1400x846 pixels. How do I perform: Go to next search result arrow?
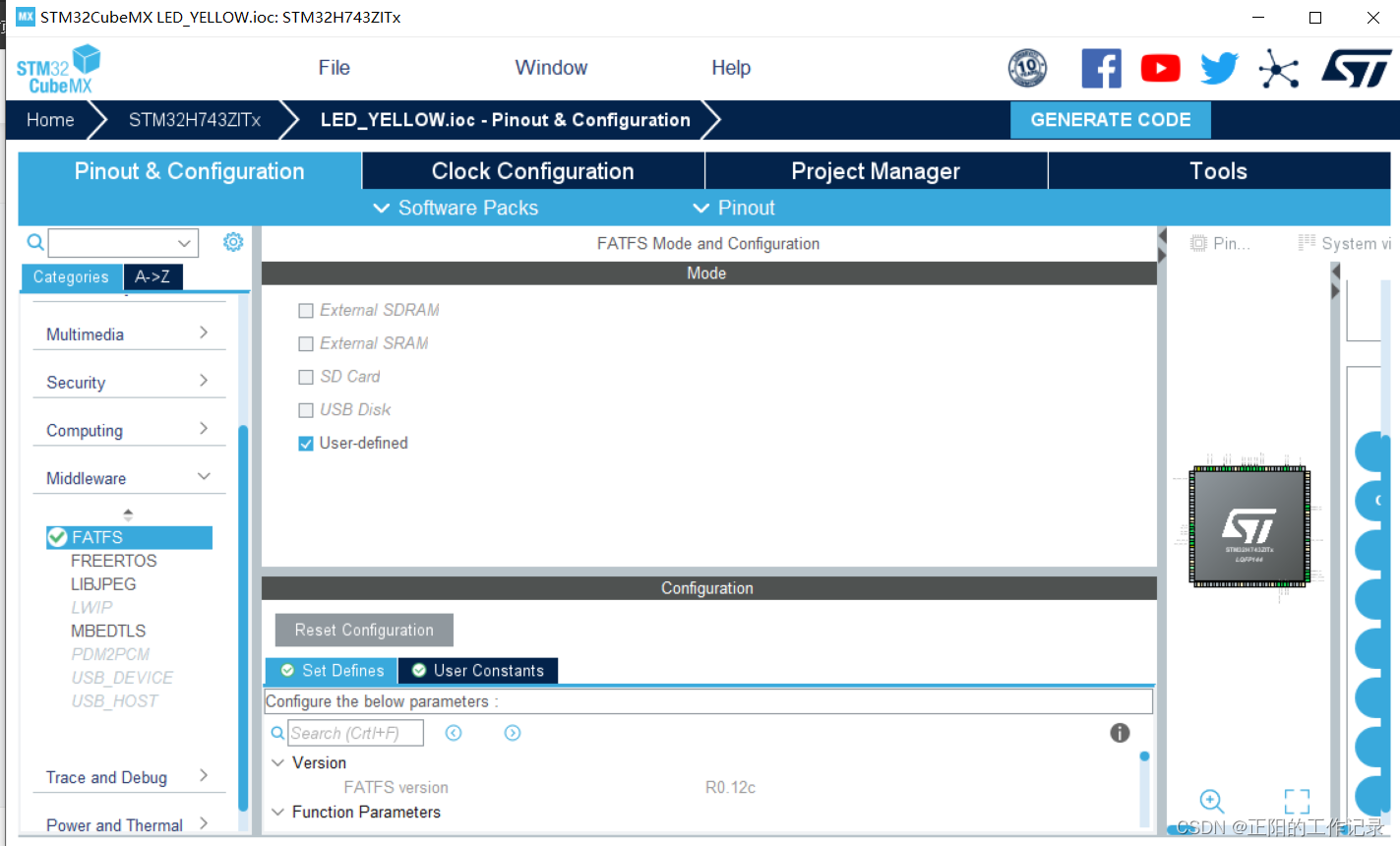[513, 733]
